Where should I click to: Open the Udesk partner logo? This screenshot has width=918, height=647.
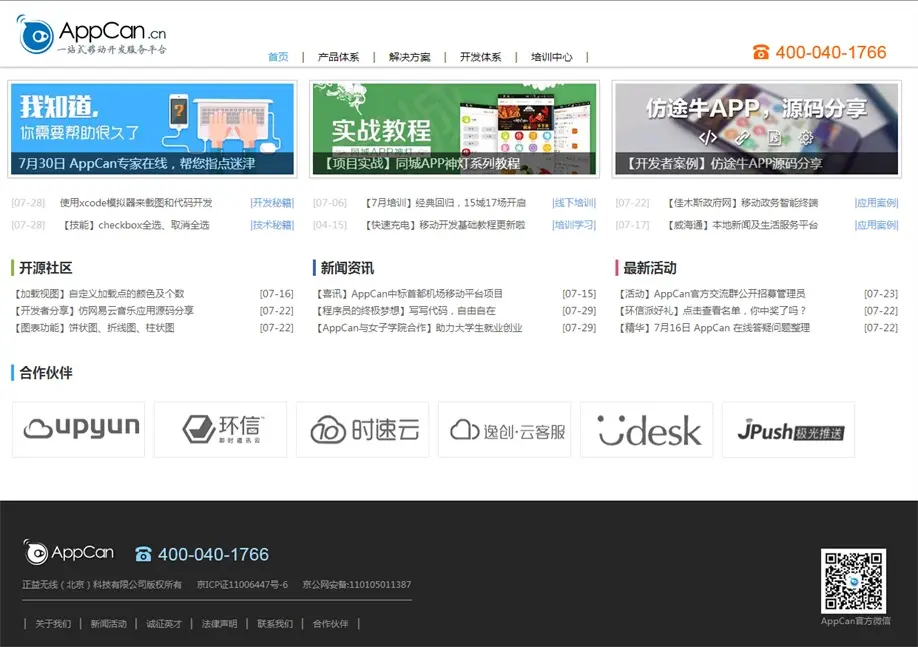647,429
